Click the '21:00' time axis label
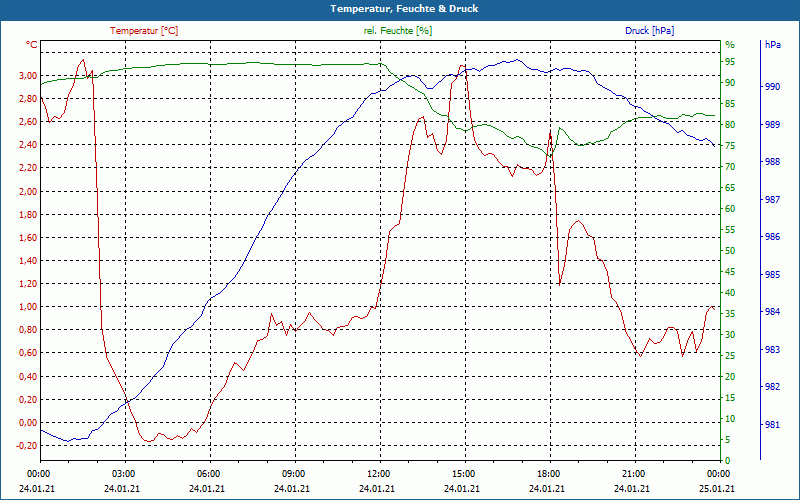Image resolution: width=800 pixels, height=500 pixels. click(633, 474)
